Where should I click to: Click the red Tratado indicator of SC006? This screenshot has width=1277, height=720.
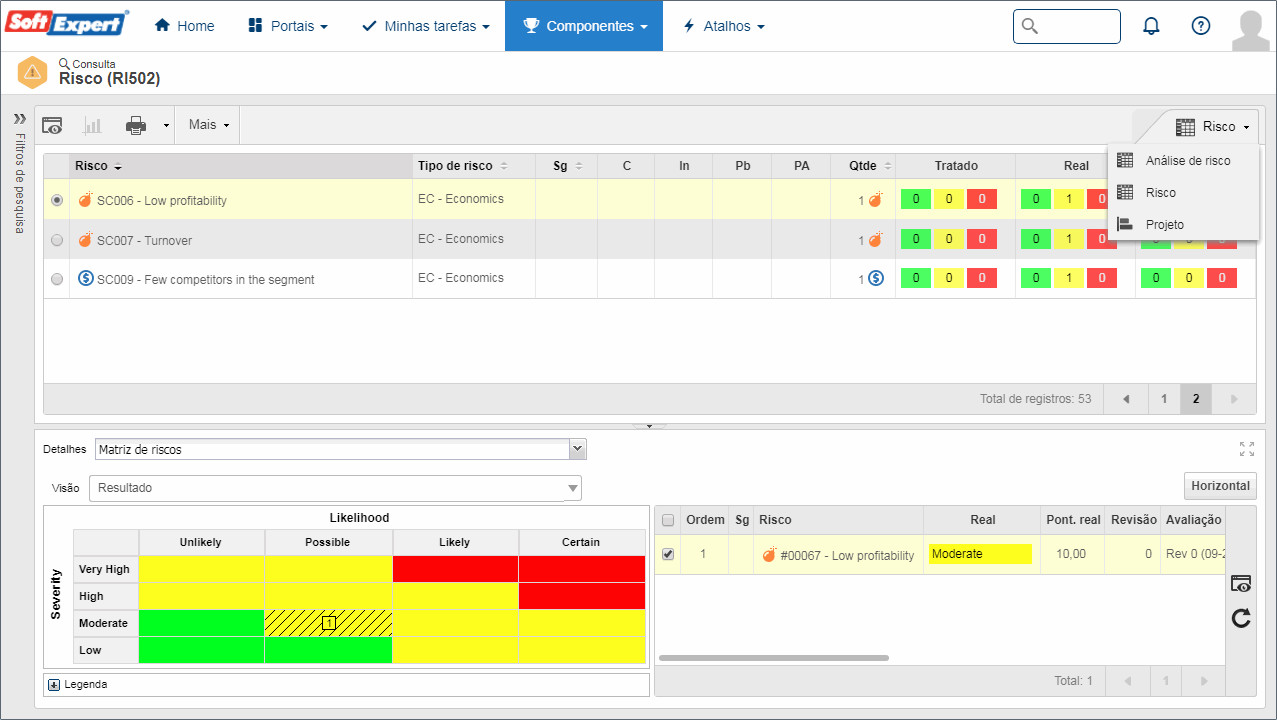982,199
